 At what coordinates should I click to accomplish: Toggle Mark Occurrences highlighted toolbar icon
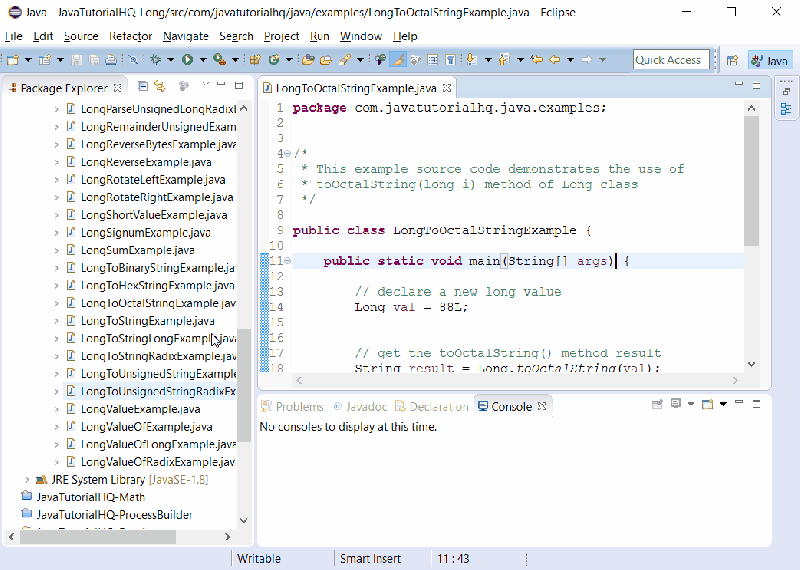pyautogui.click(x=397, y=60)
